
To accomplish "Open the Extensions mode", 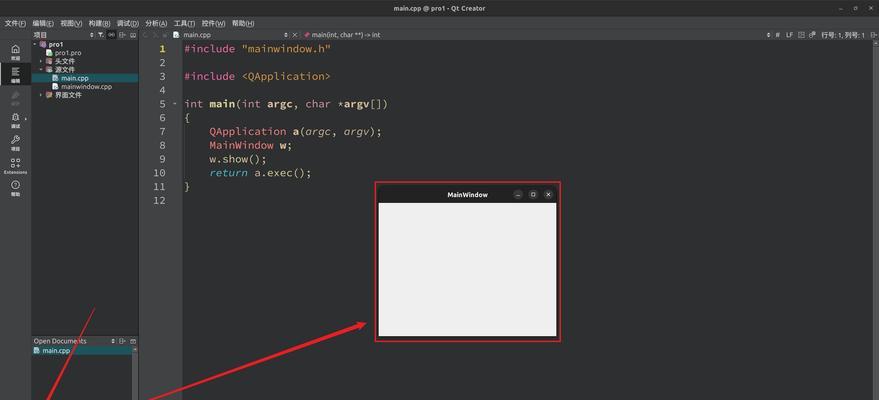I will click(15, 165).
